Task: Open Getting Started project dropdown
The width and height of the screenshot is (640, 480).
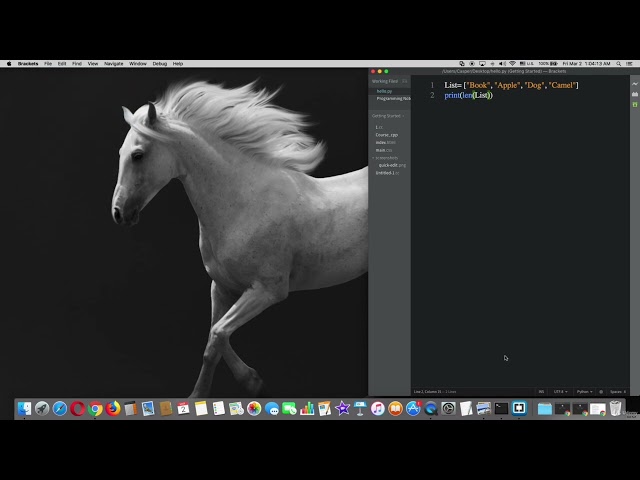Action: point(388,116)
